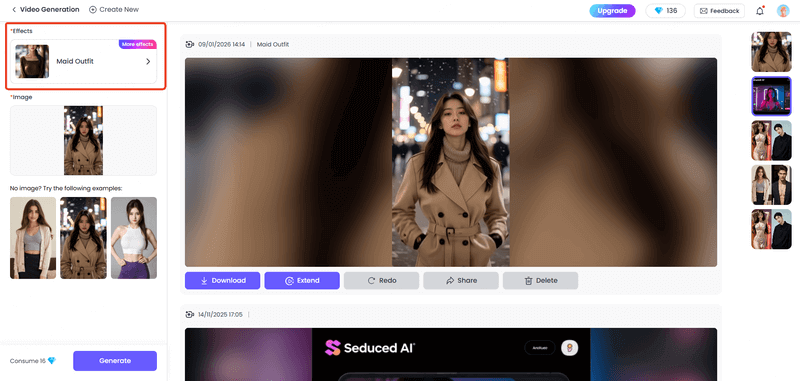Choose example image with white crop top
Screen dimensions: 800x381
(134, 238)
